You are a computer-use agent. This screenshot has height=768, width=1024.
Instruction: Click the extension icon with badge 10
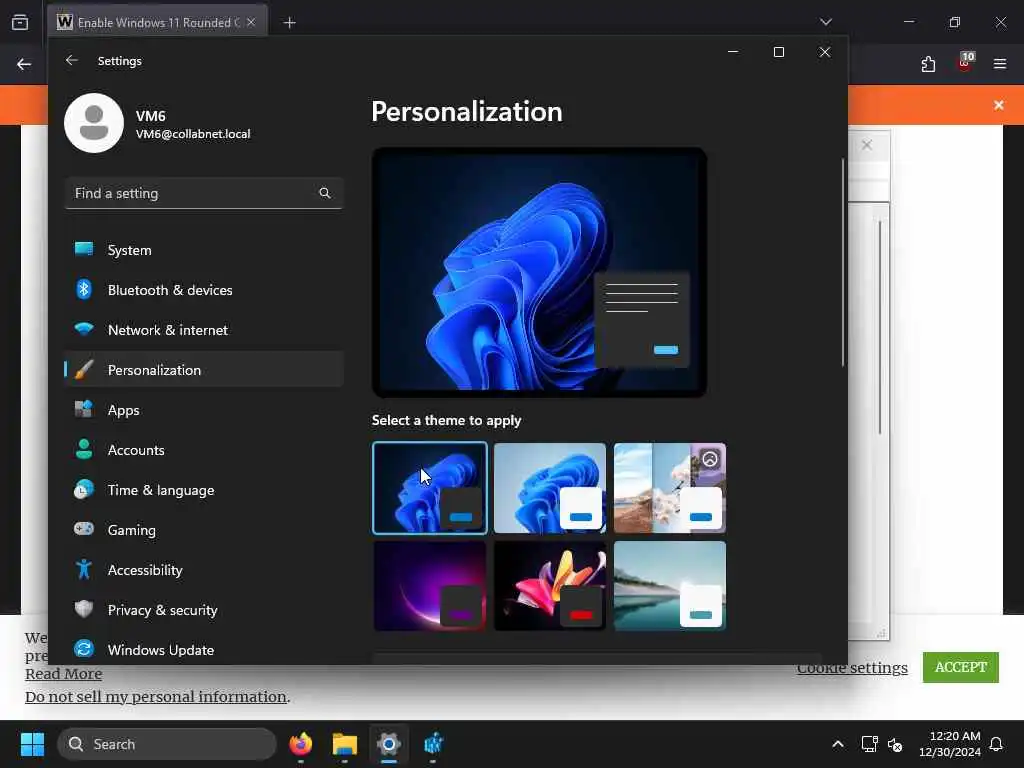click(965, 63)
